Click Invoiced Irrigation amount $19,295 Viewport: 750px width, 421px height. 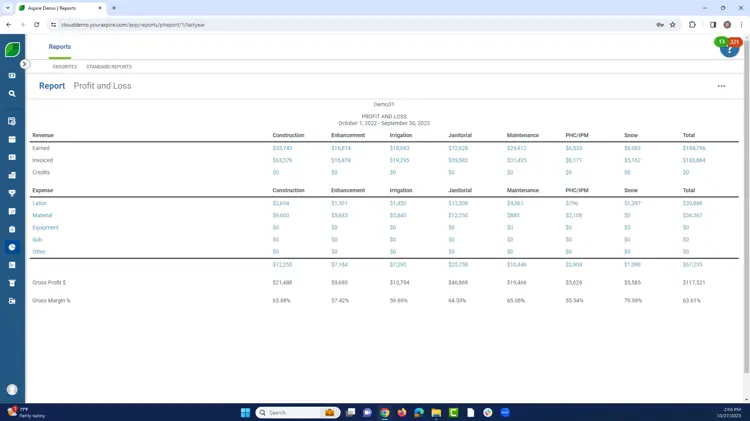399,160
